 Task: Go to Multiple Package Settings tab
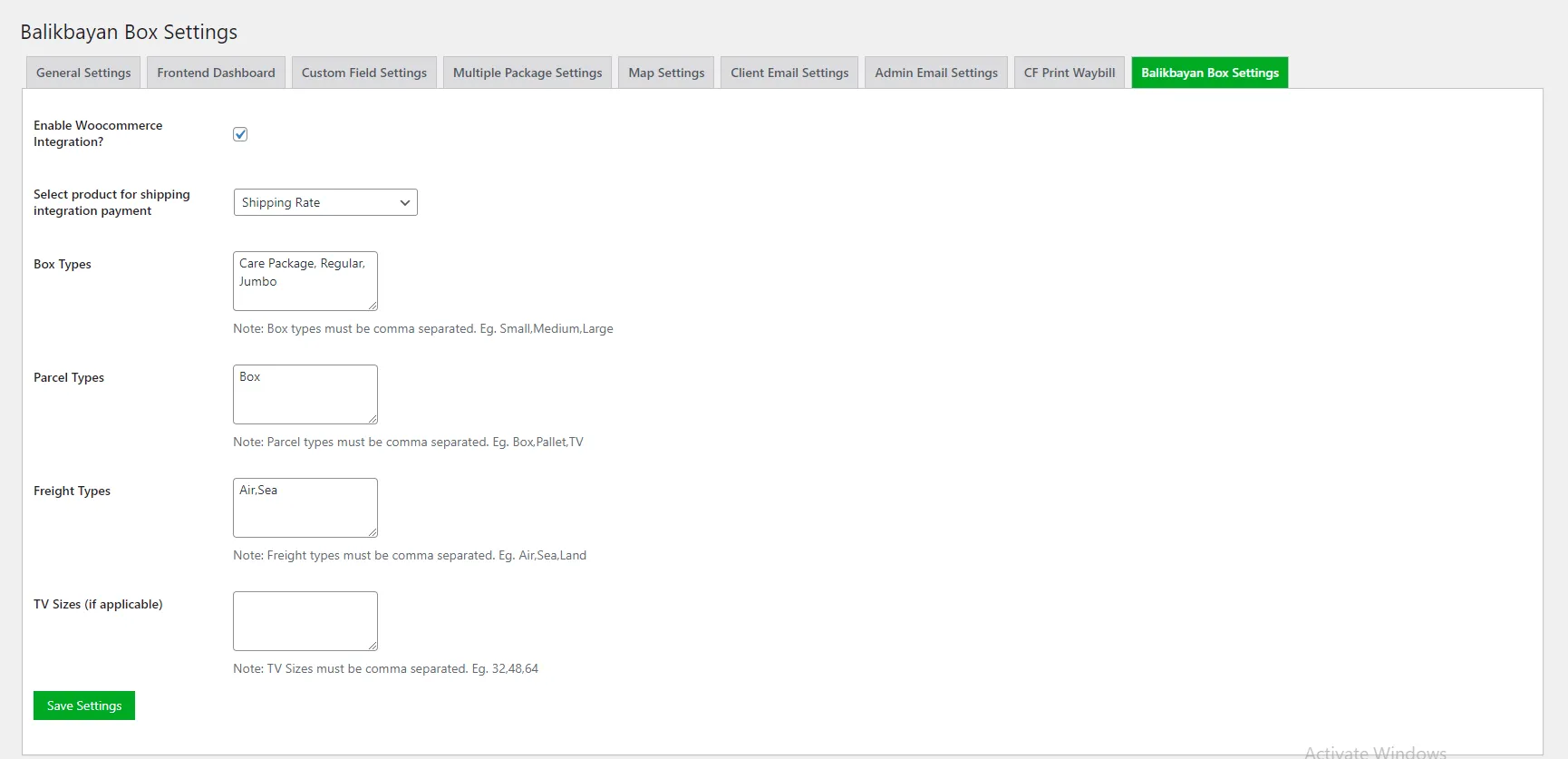coord(527,73)
